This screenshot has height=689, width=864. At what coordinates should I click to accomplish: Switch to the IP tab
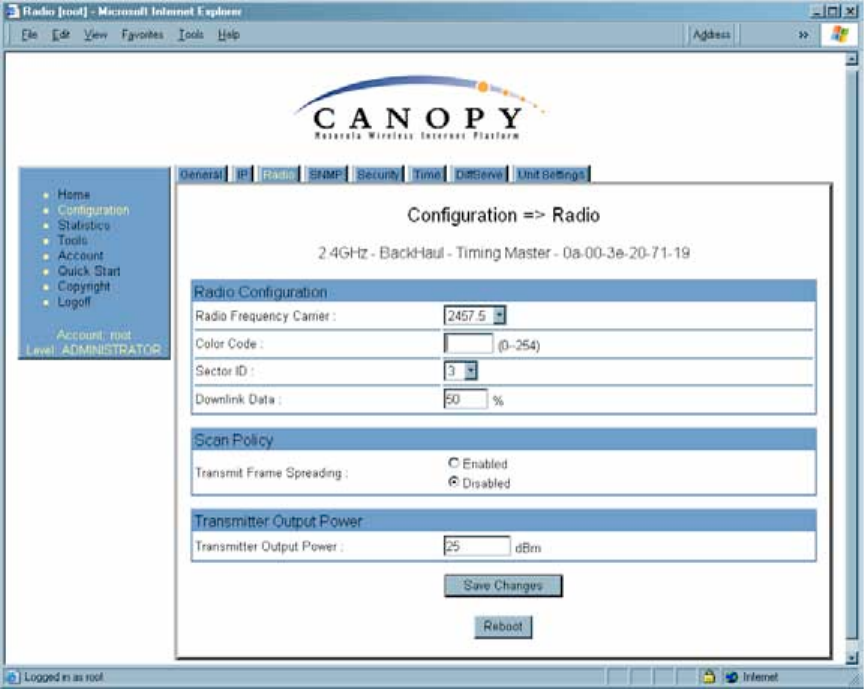coord(242,175)
